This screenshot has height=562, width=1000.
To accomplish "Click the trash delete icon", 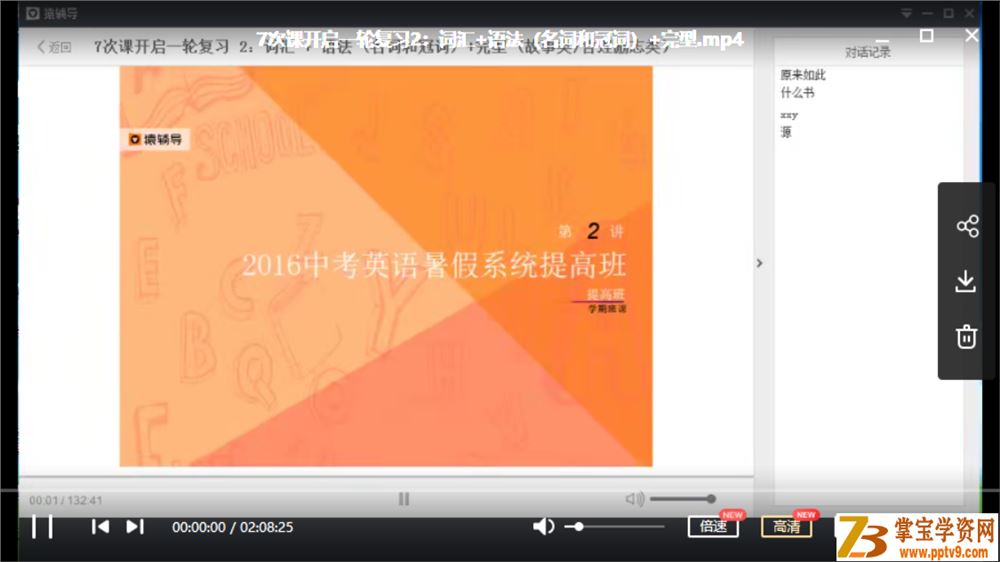I will 966,336.
